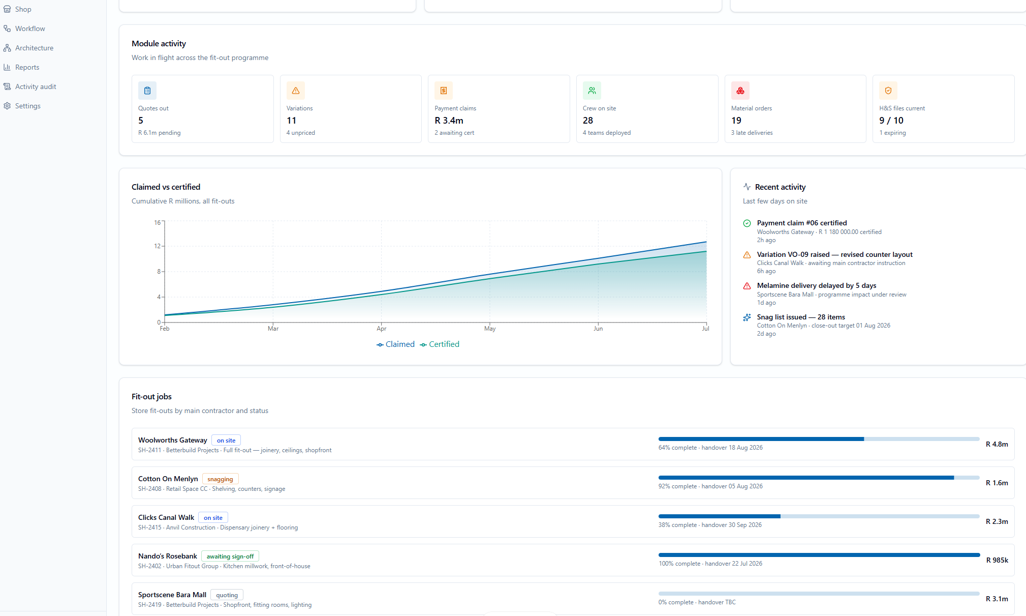
Task: Click 'on site' badge beside Clicks Canal Walk
Action: click(213, 518)
